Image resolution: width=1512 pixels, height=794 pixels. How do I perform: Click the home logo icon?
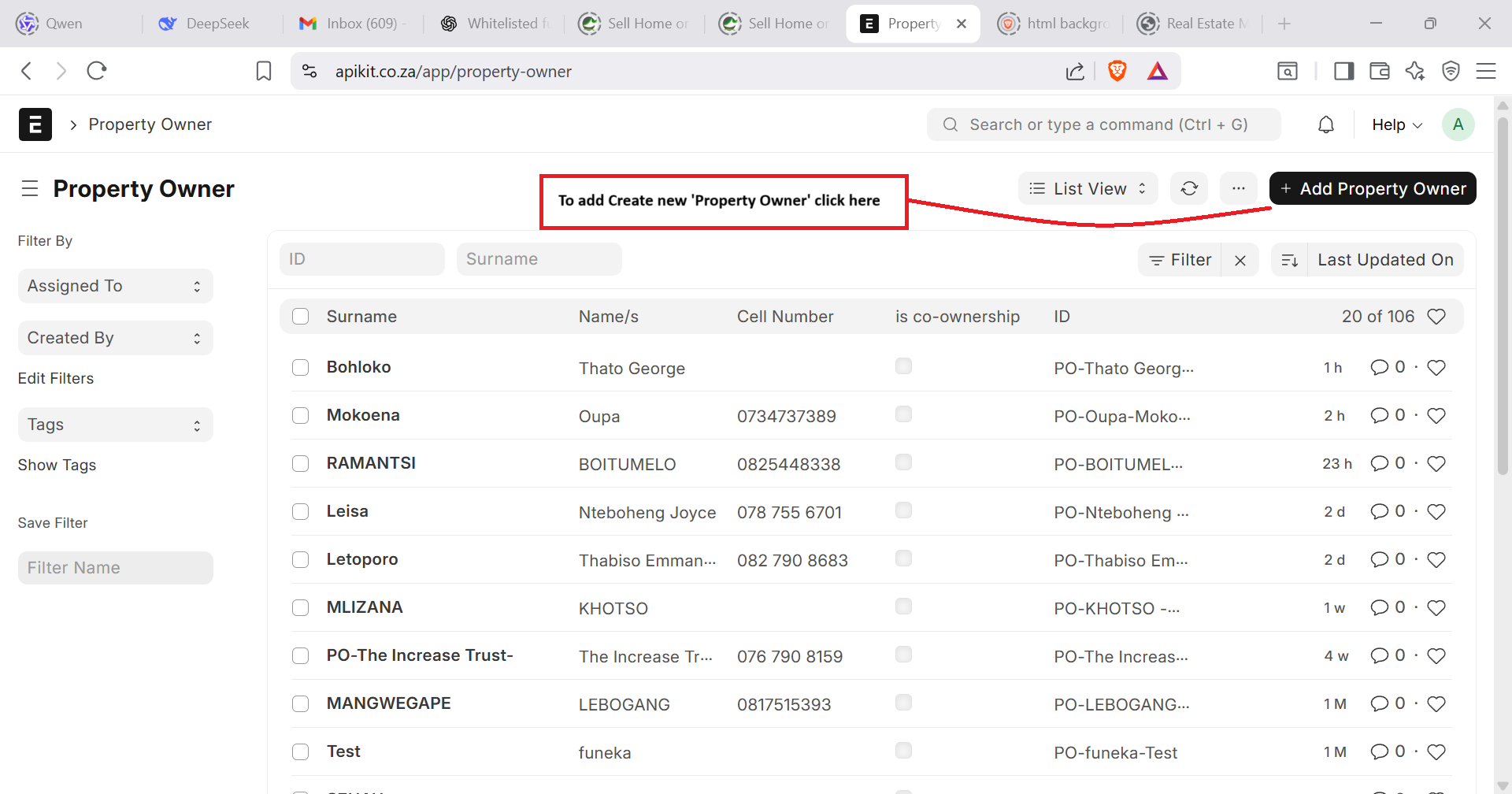[x=35, y=124]
